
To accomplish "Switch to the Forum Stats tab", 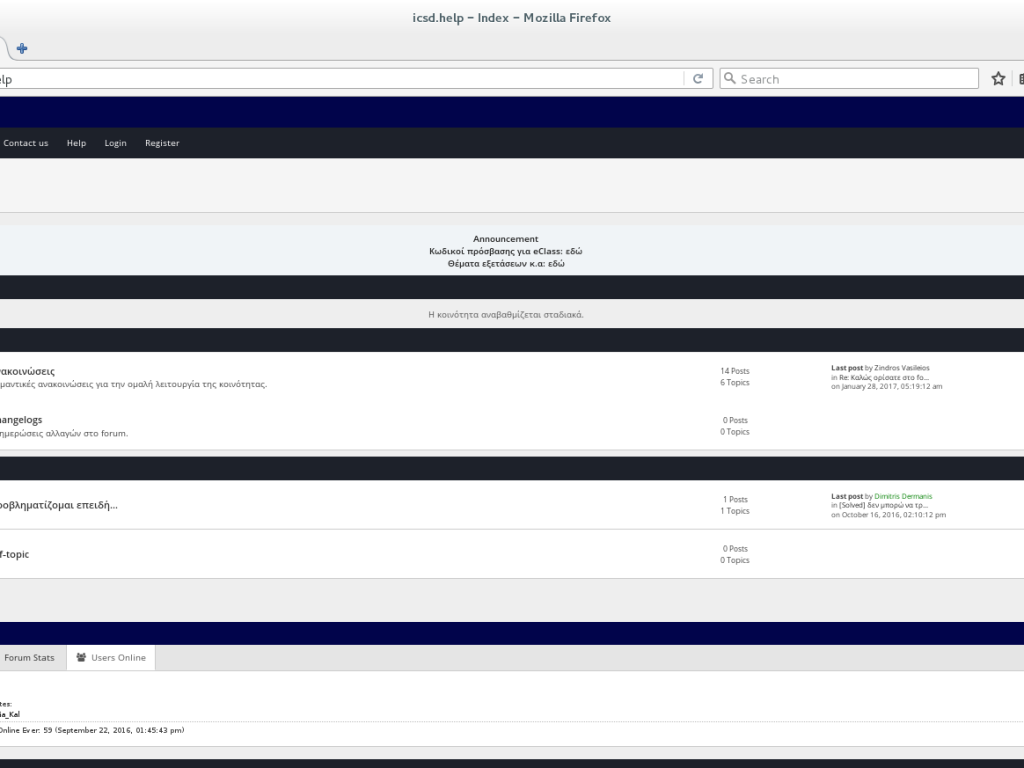I will point(29,658).
